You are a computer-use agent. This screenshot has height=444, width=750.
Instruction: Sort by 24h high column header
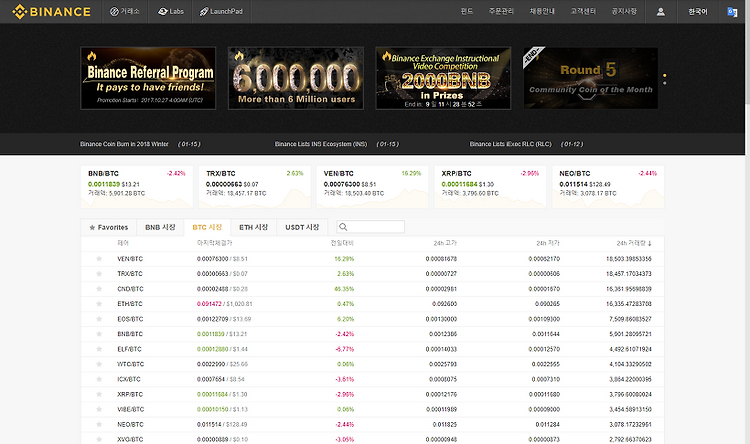coord(445,243)
